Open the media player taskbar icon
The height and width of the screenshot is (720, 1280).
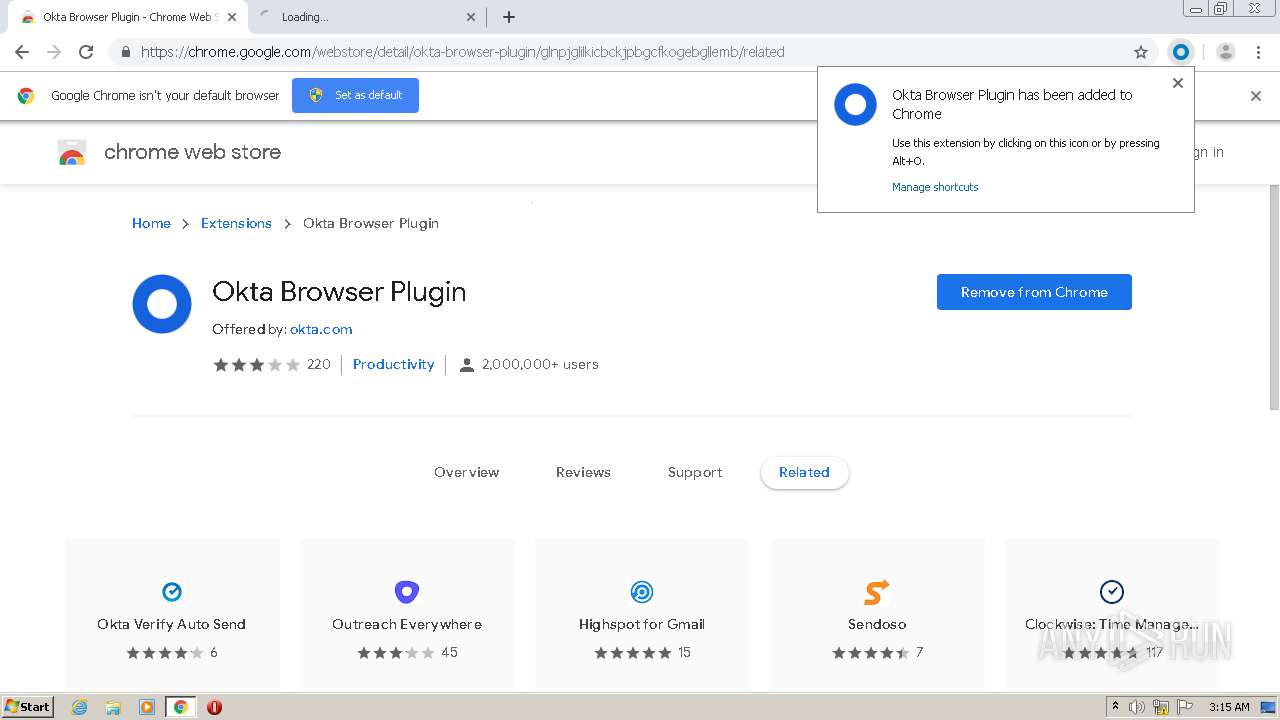[x=147, y=707]
